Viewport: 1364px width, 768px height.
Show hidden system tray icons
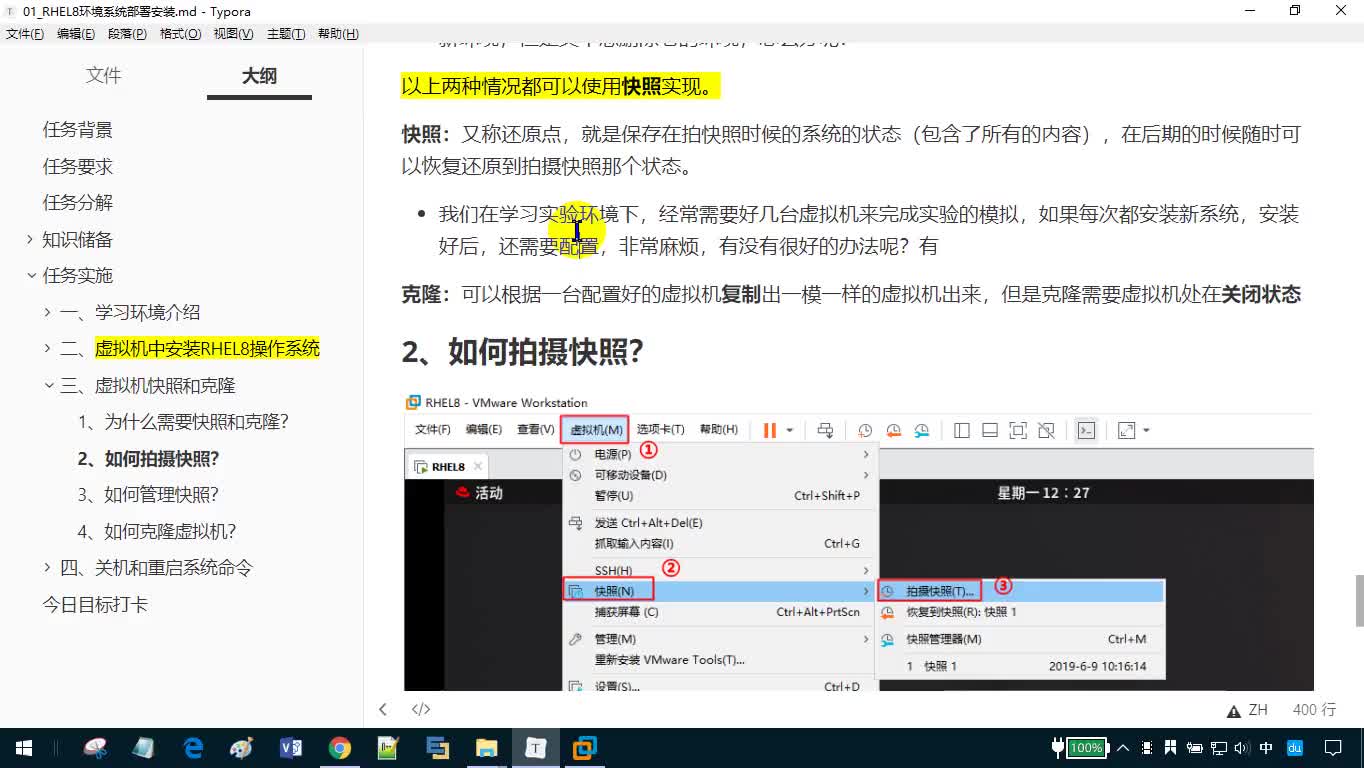pyautogui.click(x=1122, y=748)
